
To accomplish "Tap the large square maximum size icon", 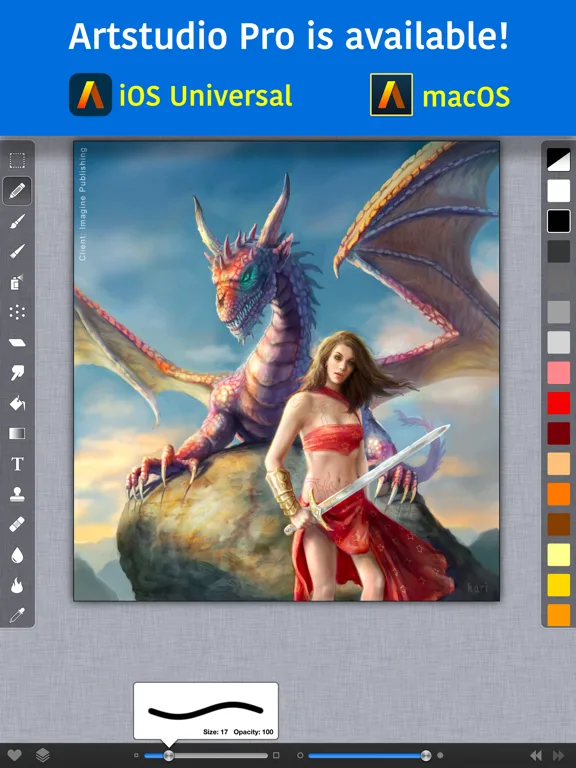I will coord(276,755).
